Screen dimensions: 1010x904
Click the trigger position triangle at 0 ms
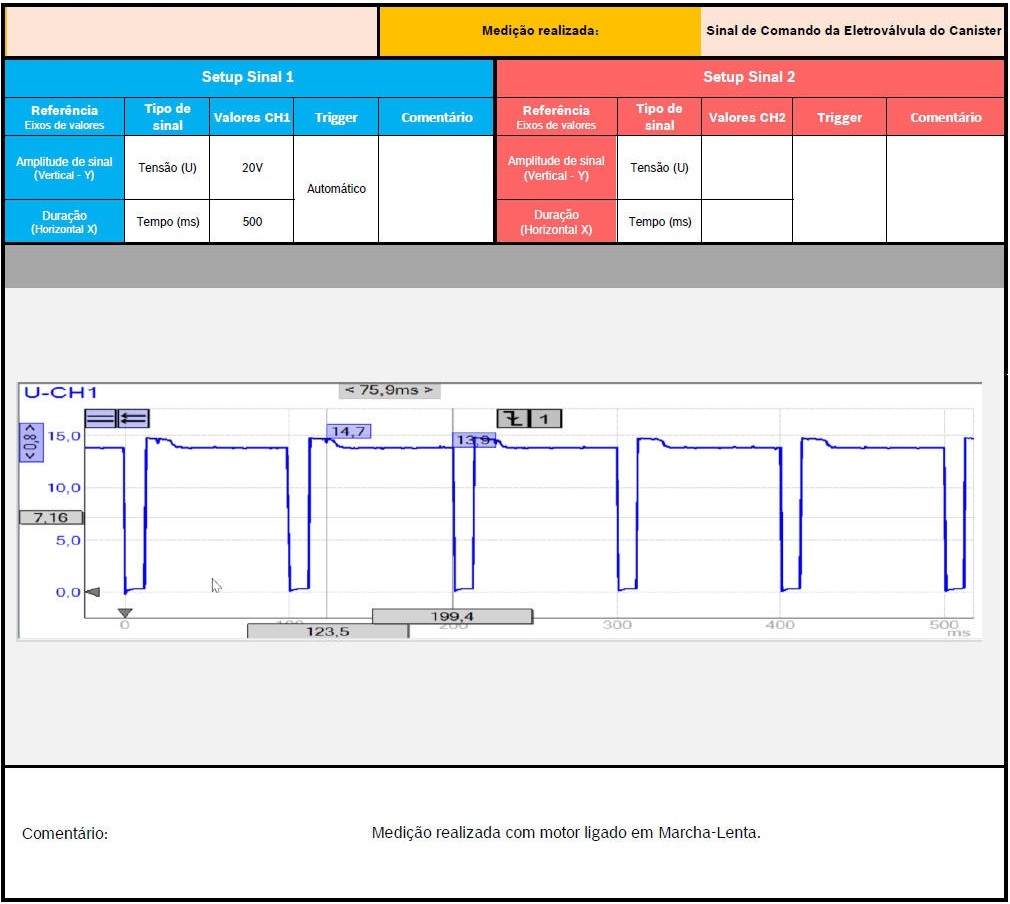(x=125, y=613)
